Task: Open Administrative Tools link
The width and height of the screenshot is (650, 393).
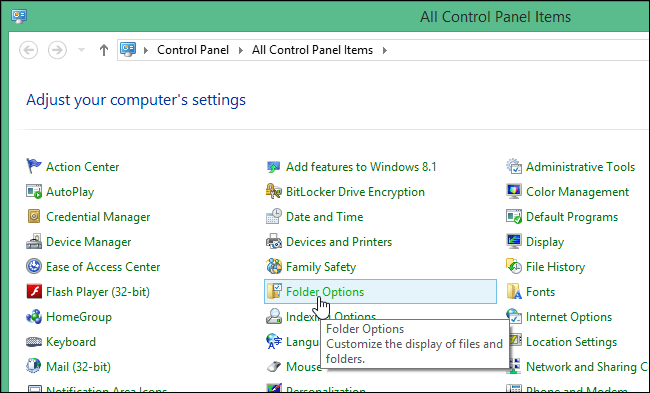Action: coord(580,167)
